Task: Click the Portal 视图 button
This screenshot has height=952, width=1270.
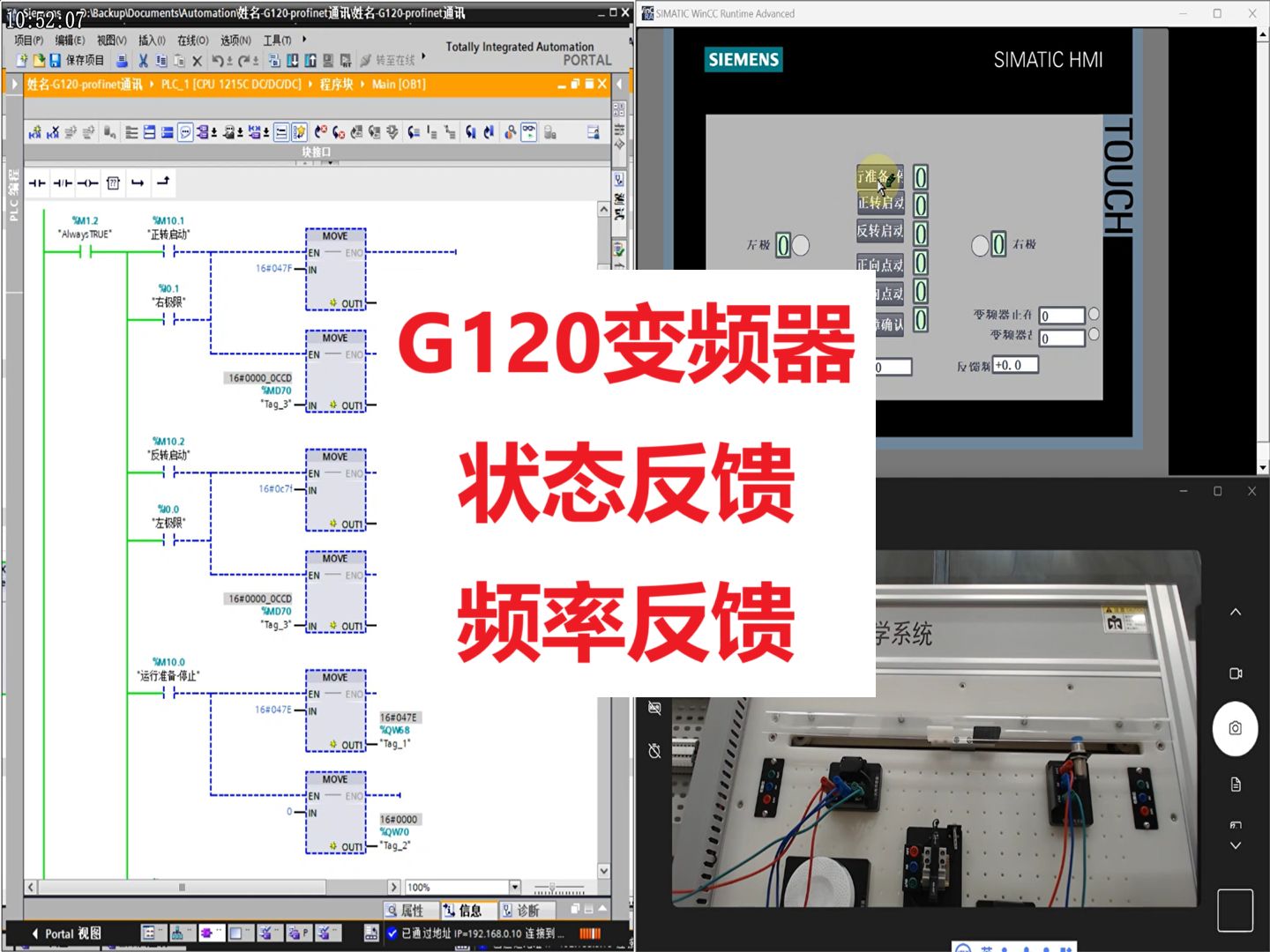Action: [x=67, y=933]
